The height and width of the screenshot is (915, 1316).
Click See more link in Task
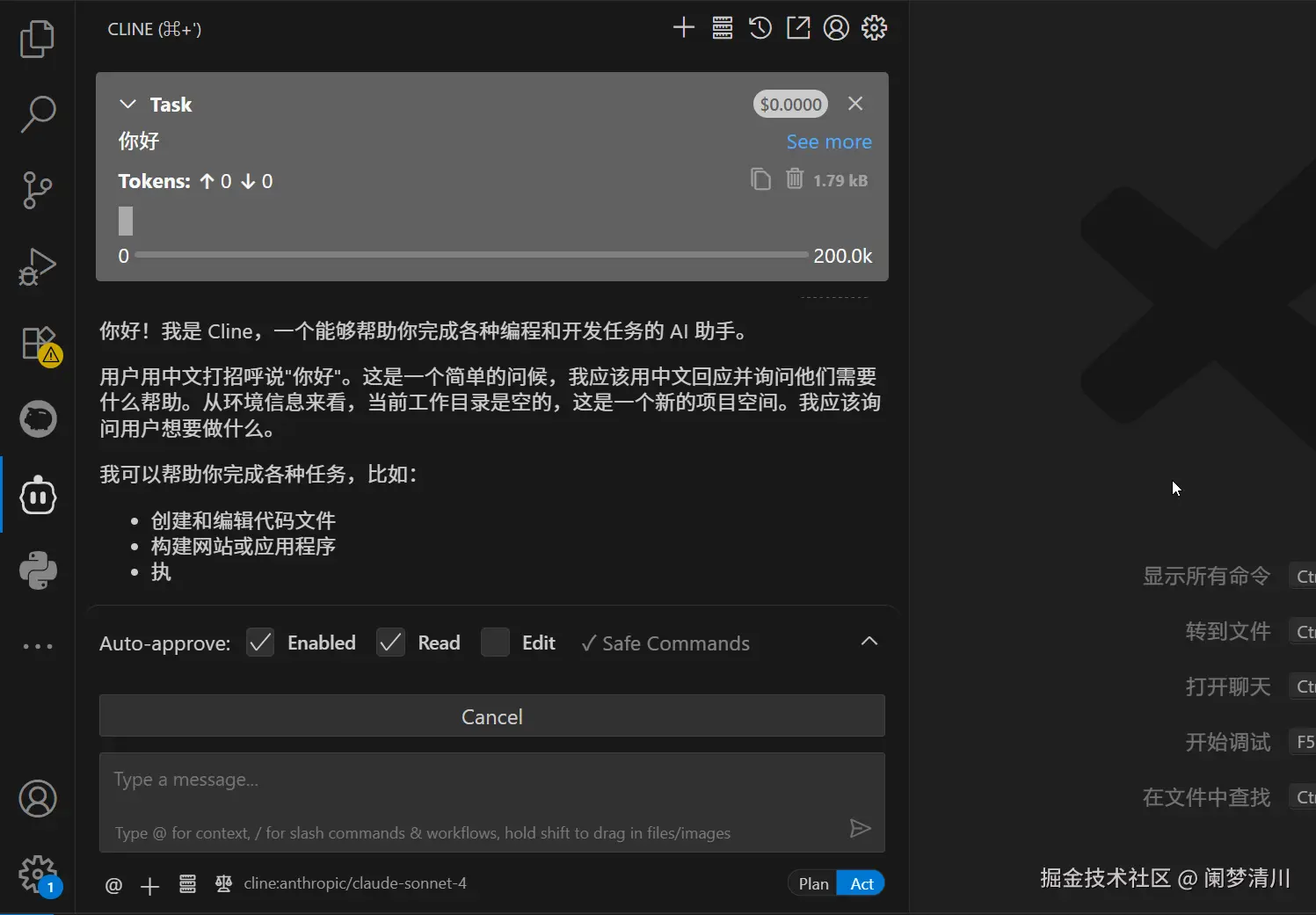(x=829, y=142)
